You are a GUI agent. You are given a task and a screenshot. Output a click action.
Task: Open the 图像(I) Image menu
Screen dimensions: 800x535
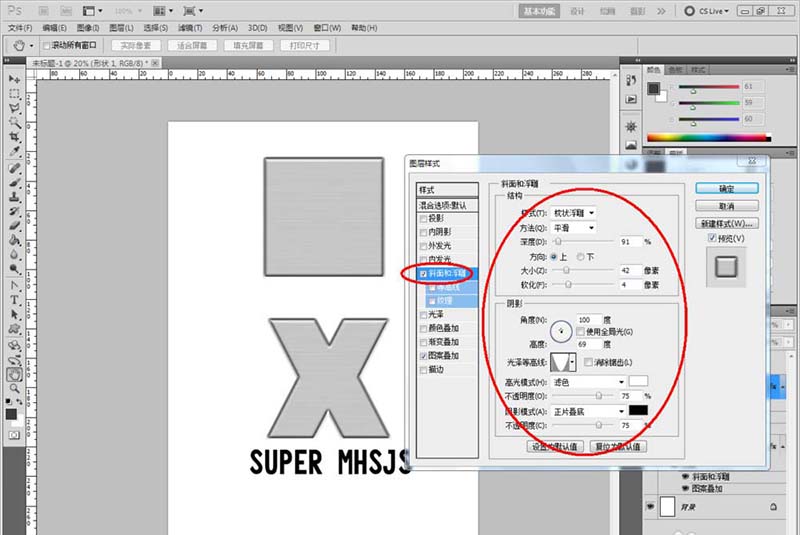coord(88,28)
